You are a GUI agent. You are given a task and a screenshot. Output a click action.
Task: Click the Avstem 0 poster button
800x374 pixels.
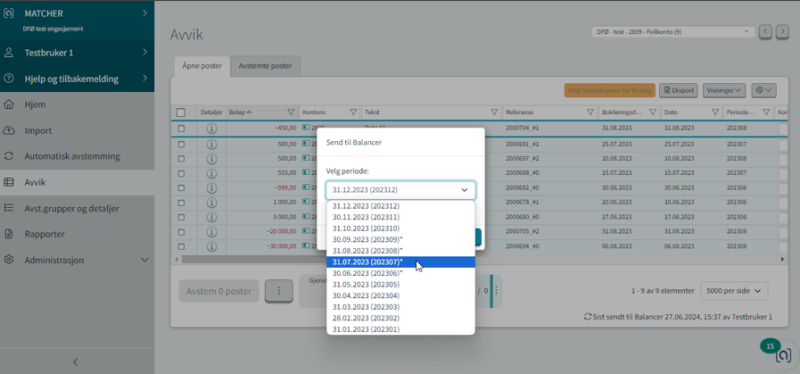(219, 291)
